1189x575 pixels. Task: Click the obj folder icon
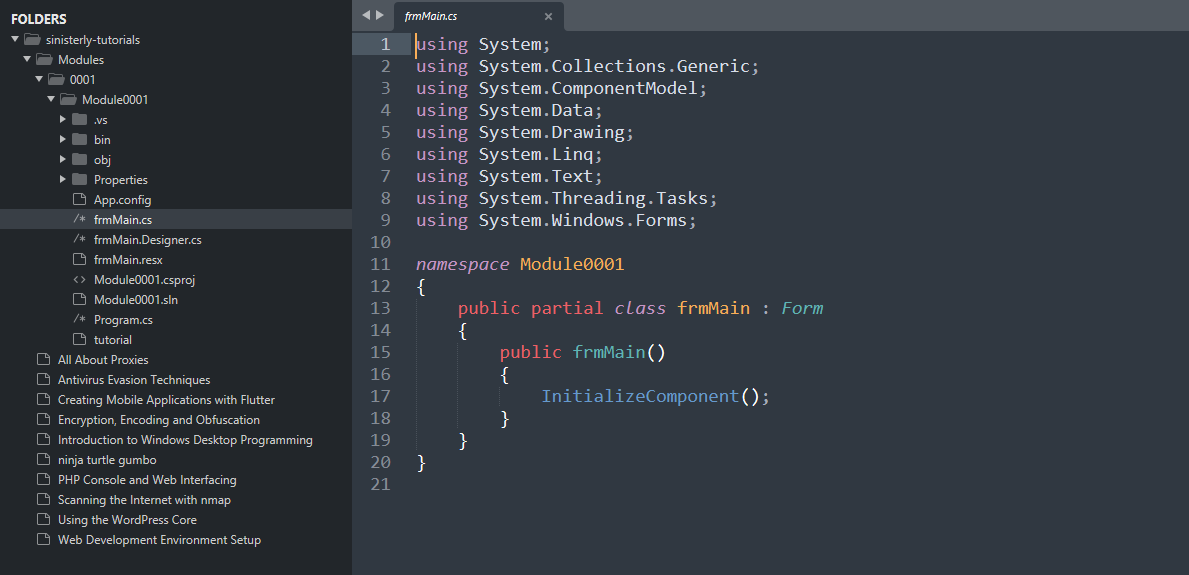coord(80,159)
